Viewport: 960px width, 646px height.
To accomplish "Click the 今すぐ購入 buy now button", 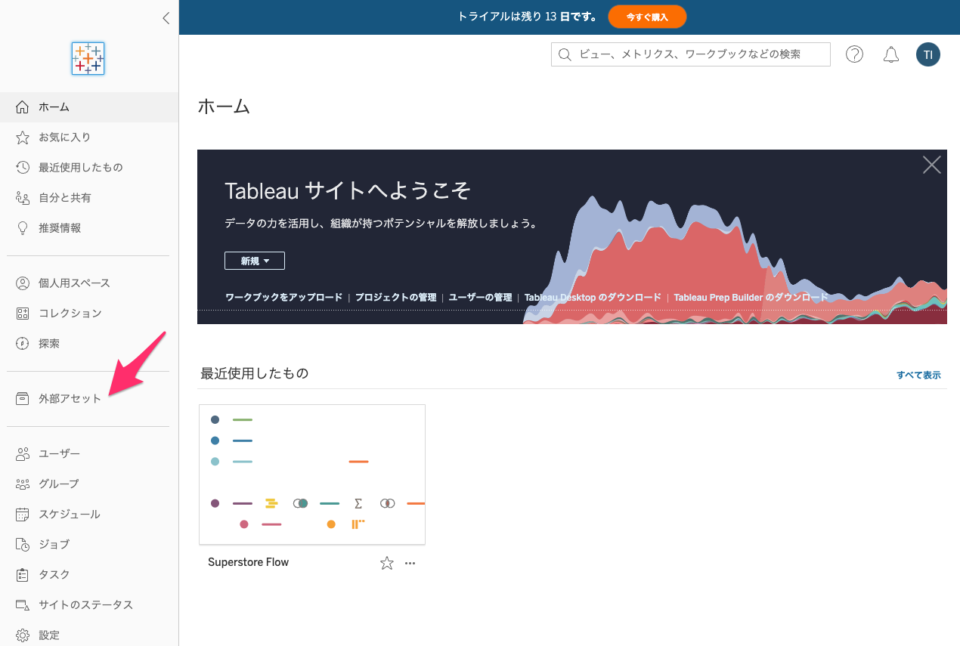I will click(x=647, y=17).
